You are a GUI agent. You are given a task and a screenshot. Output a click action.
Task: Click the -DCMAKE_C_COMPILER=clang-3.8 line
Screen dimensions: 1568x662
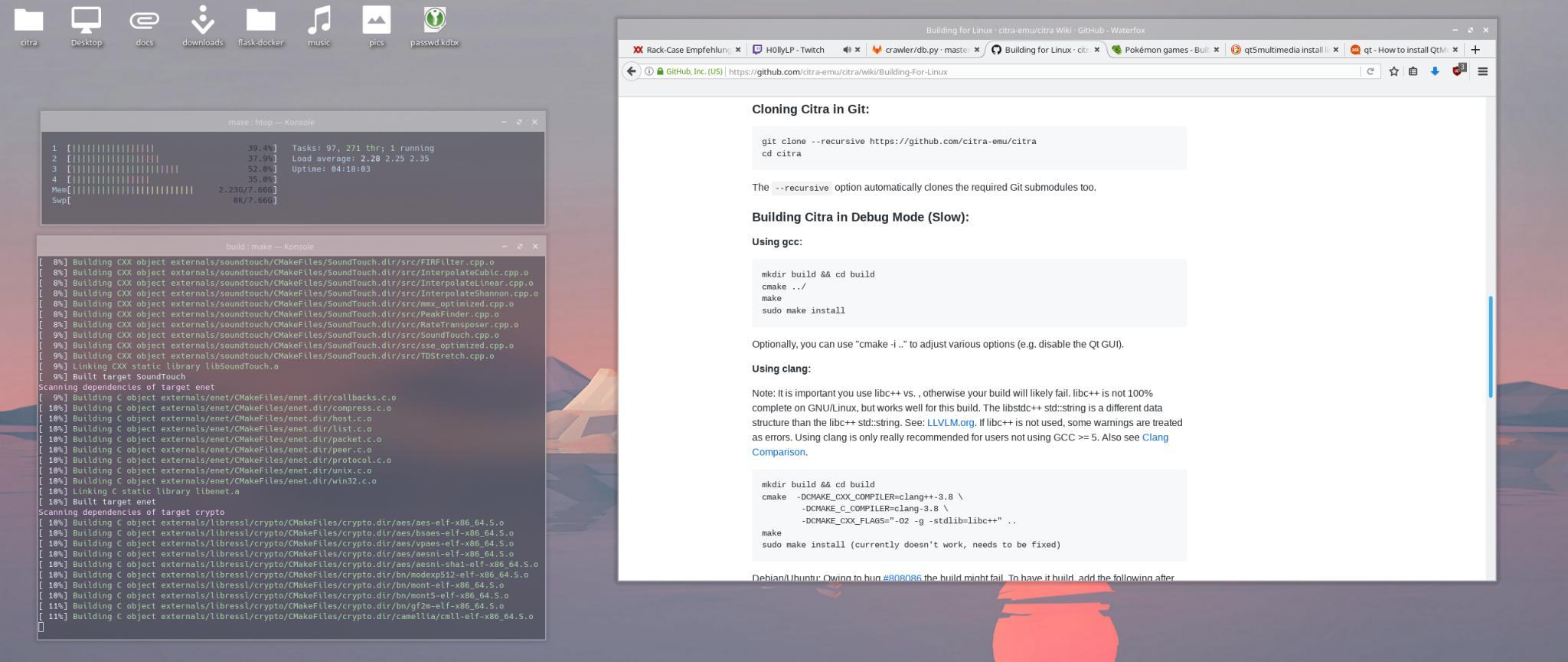[x=874, y=508]
